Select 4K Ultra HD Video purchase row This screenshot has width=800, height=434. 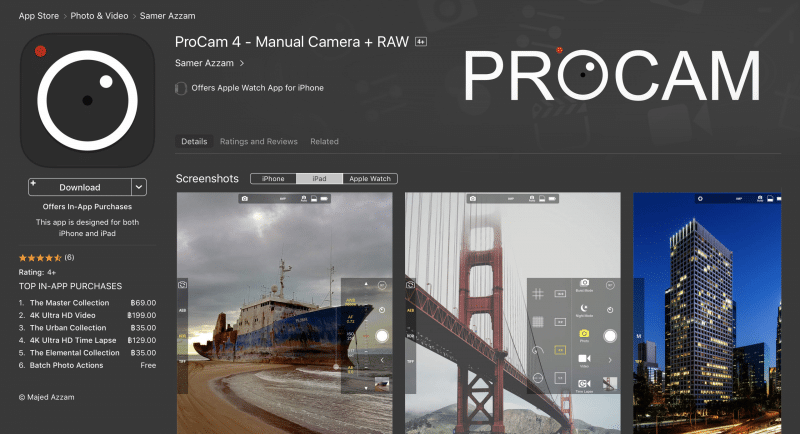tap(87, 315)
